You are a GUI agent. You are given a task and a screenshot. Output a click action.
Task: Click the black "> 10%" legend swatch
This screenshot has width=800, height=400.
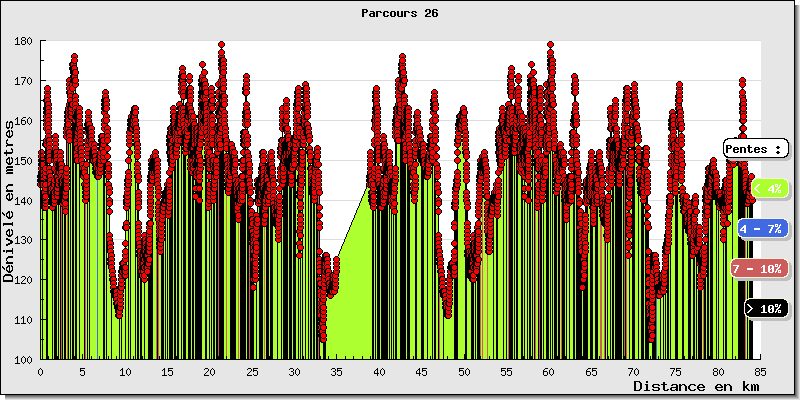coord(766,309)
